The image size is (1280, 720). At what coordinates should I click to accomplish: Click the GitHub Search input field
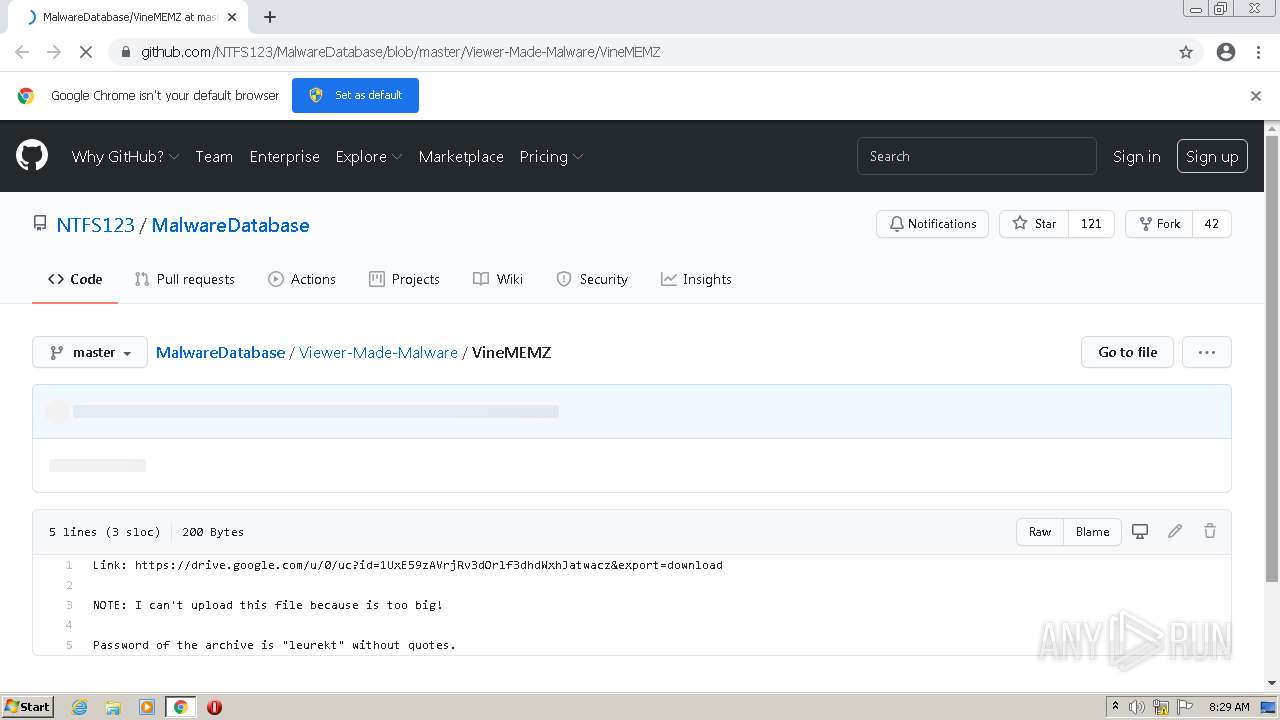[977, 156]
